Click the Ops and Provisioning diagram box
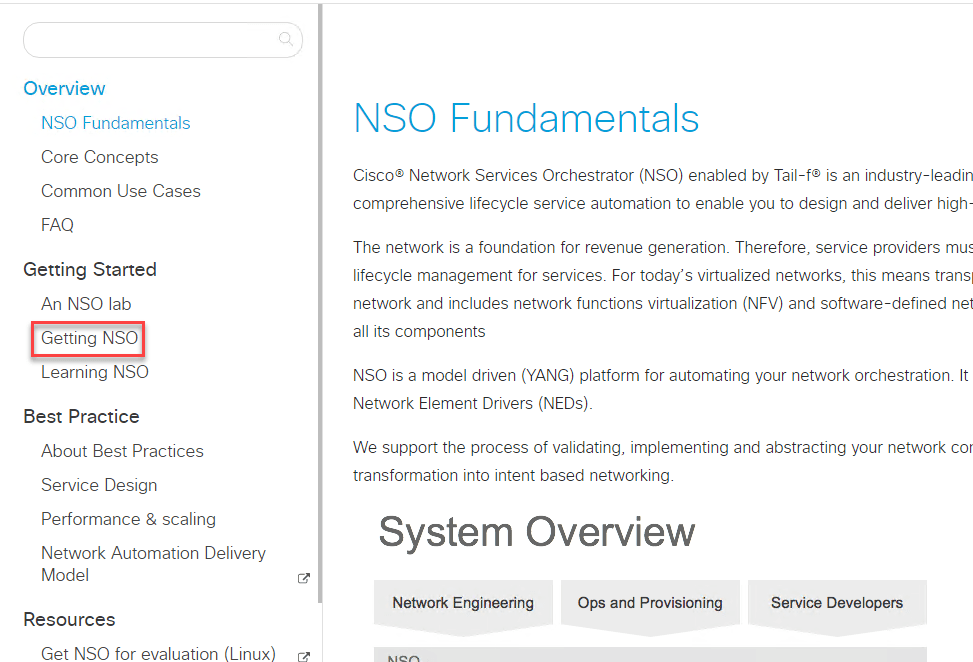Viewport: 973px width, 662px height. (x=650, y=603)
